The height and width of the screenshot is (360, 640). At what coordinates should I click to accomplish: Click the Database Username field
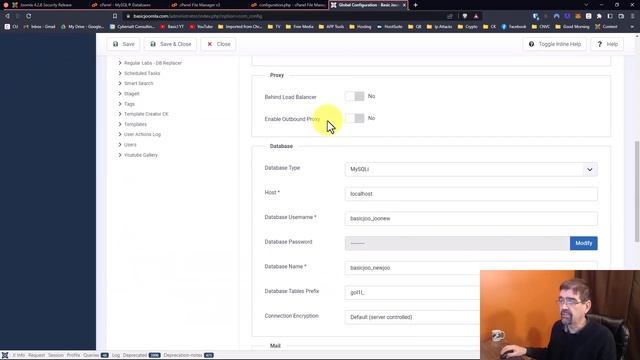pyautogui.click(x=471, y=219)
